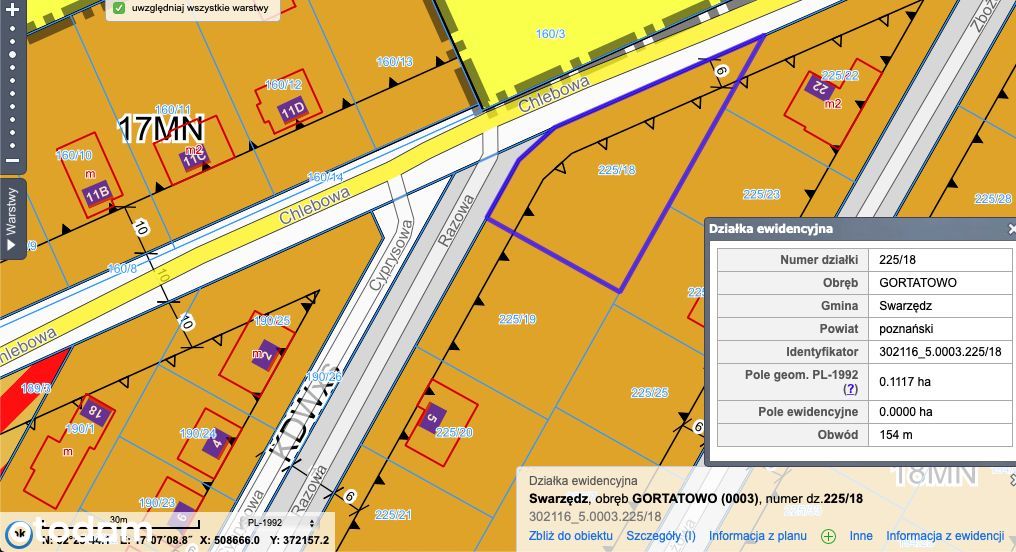Select building marker 11C on map
This screenshot has width=1016, height=552.
point(194,159)
